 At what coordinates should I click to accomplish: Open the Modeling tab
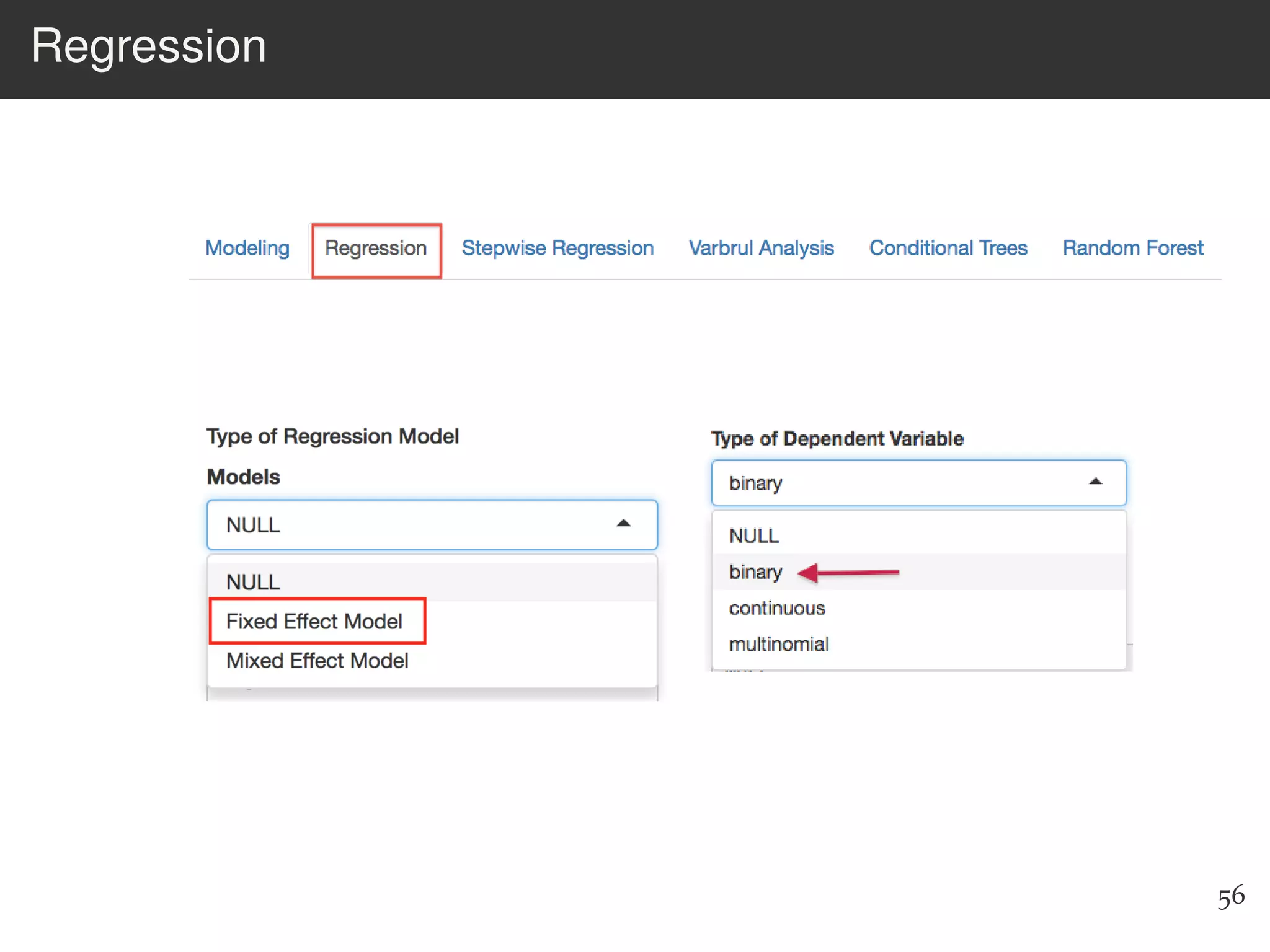[x=247, y=248]
